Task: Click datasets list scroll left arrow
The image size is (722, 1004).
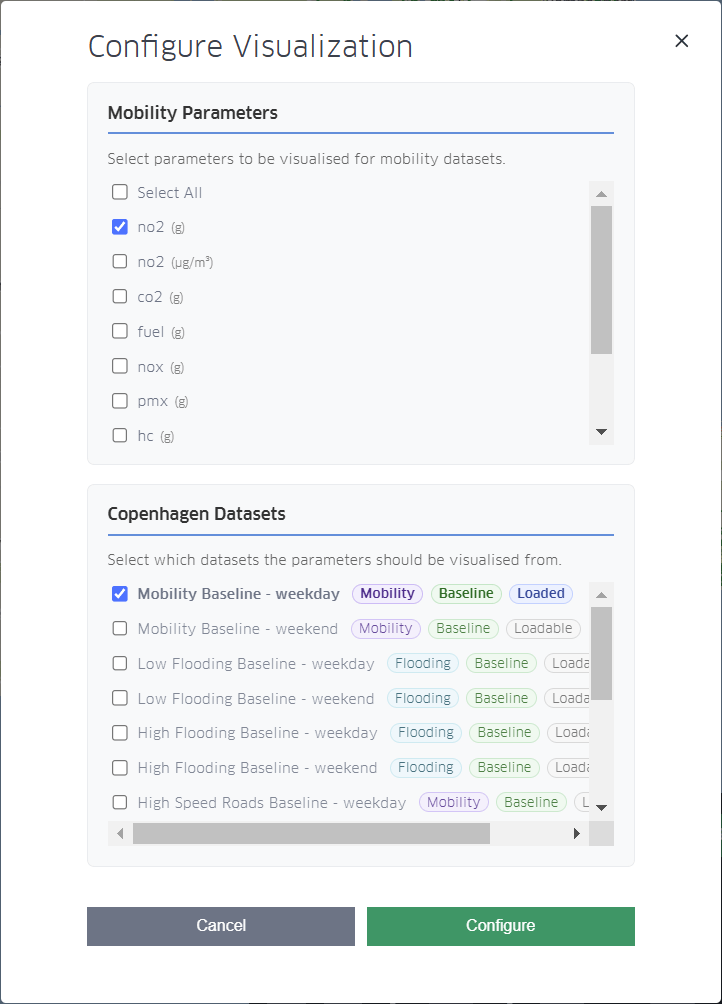Action: tap(120, 834)
